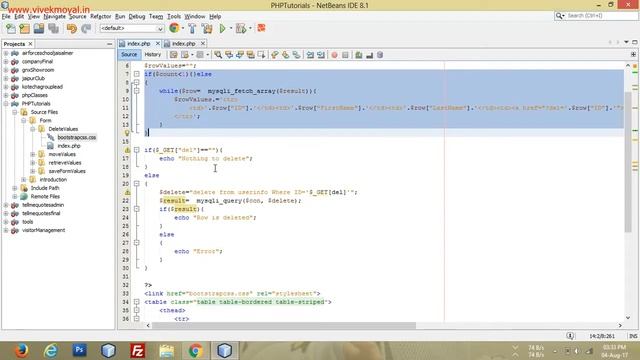Select Source view button
This screenshot has width=640, height=360.
(x=129, y=55)
